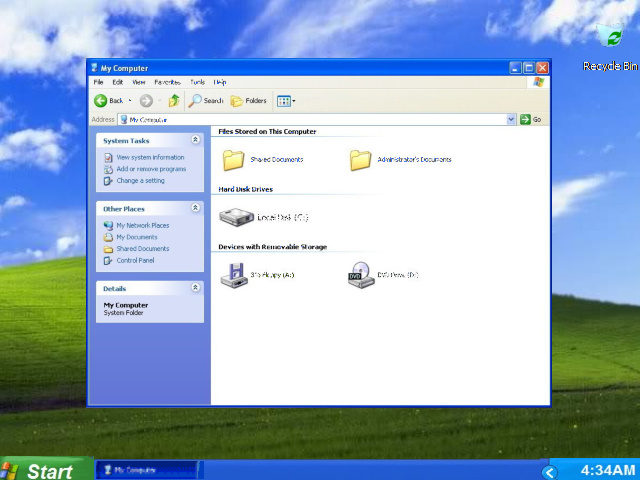The image size is (640, 480).
Task: Open Forward history dropdown arrow
Action: [x=160, y=100]
